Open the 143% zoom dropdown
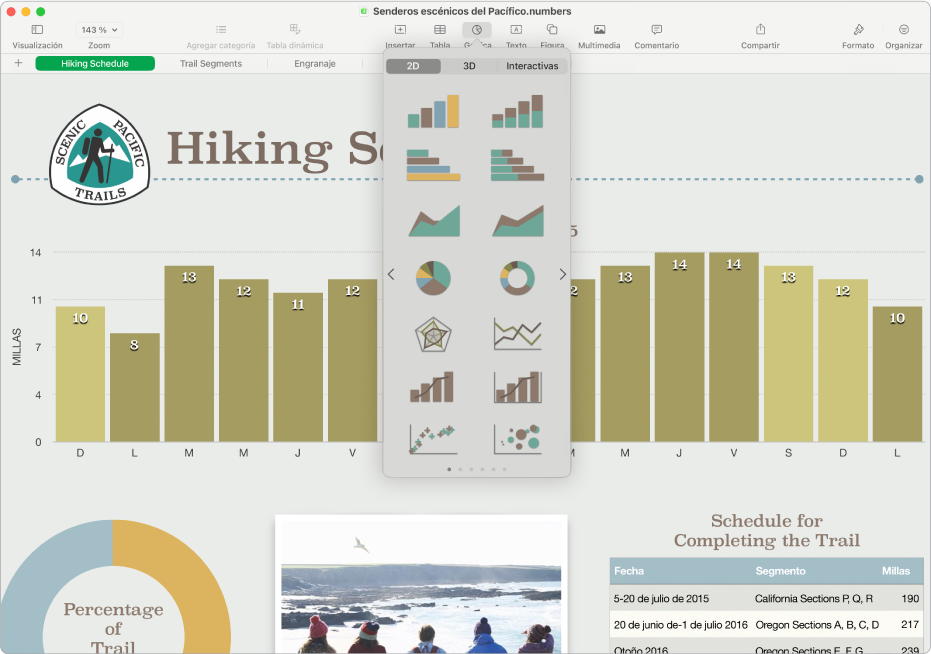Viewport: 931px width, 654px height. click(99, 30)
